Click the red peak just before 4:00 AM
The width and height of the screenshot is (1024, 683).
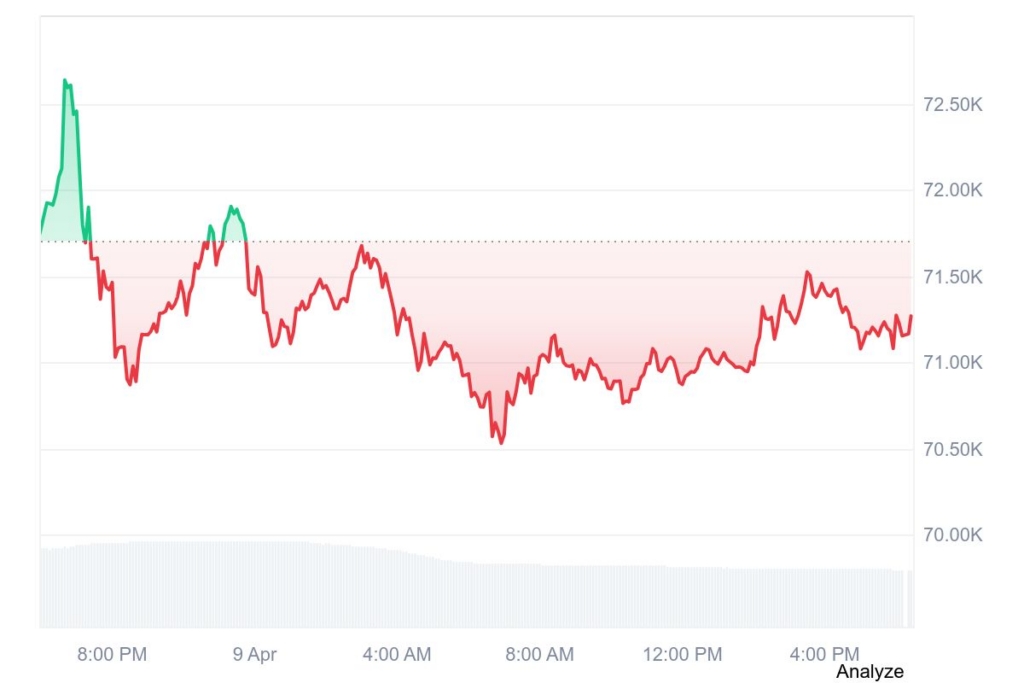pyautogui.click(x=361, y=246)
